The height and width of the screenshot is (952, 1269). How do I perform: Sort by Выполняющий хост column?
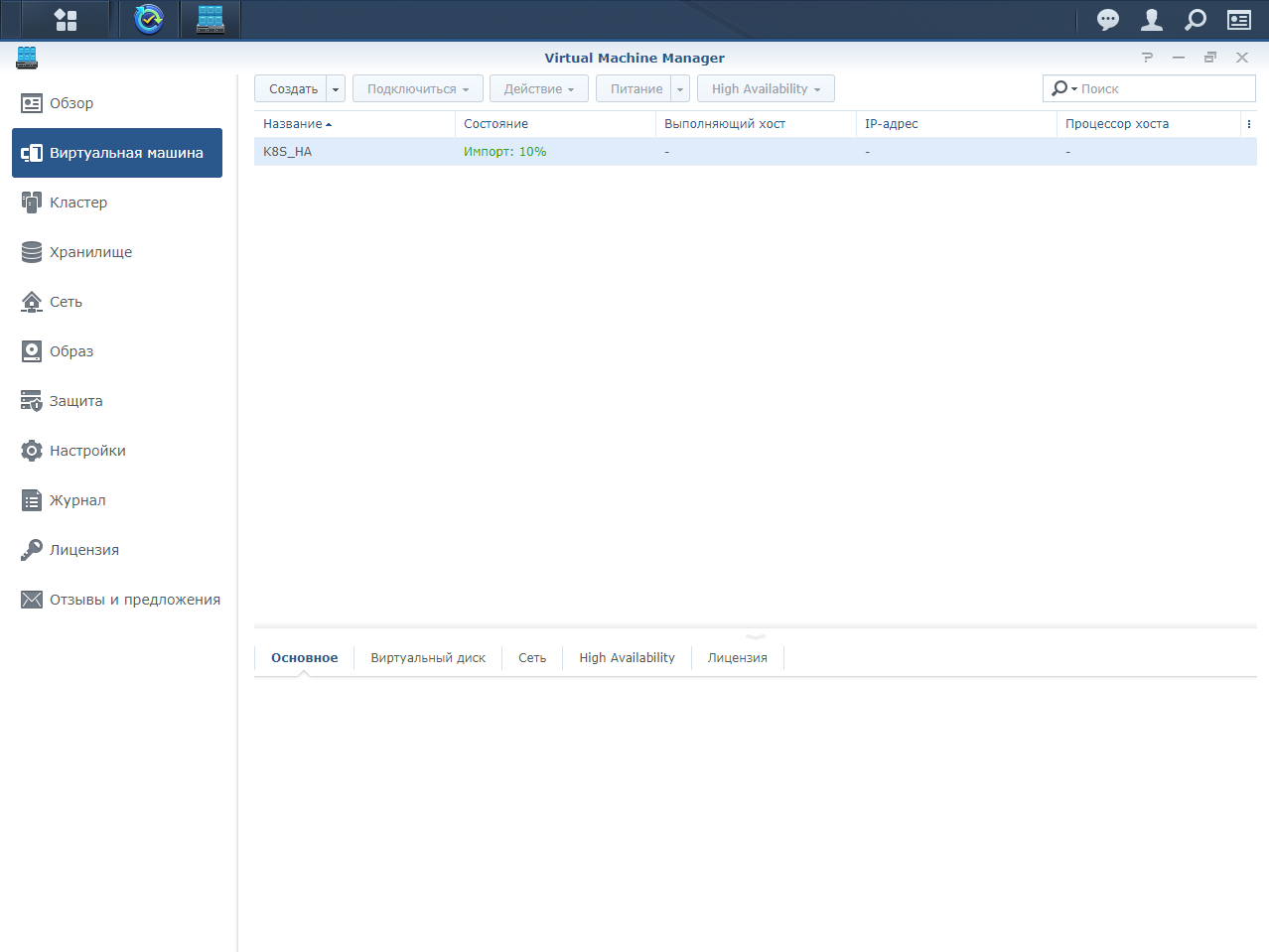pos(756,124)
